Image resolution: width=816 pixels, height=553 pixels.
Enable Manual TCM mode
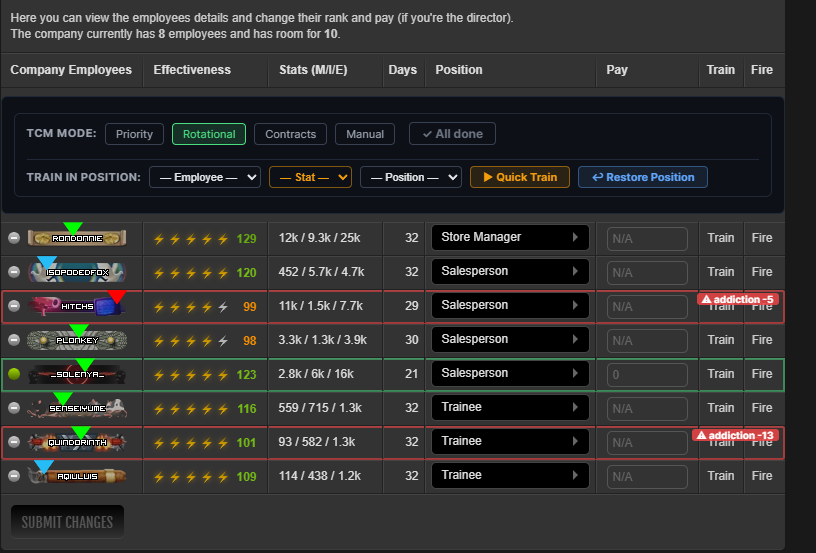point(365,134)
